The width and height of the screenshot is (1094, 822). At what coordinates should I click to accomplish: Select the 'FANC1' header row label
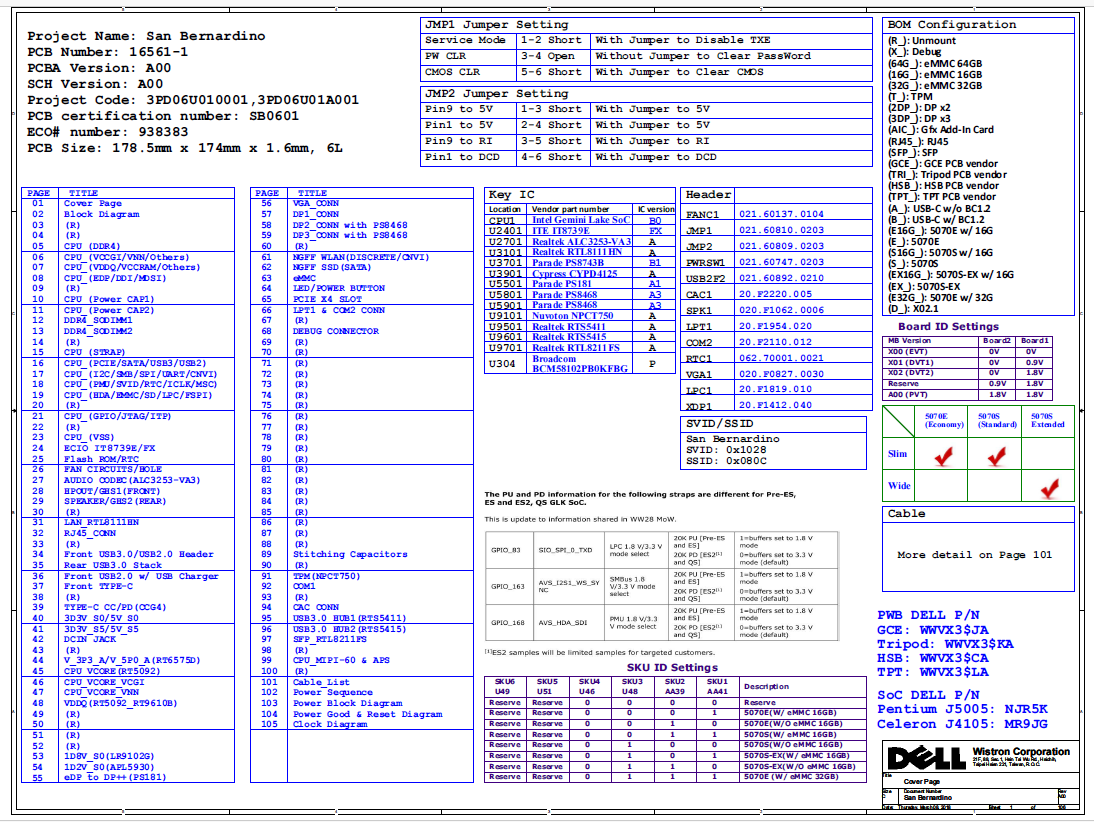(703, 215)
